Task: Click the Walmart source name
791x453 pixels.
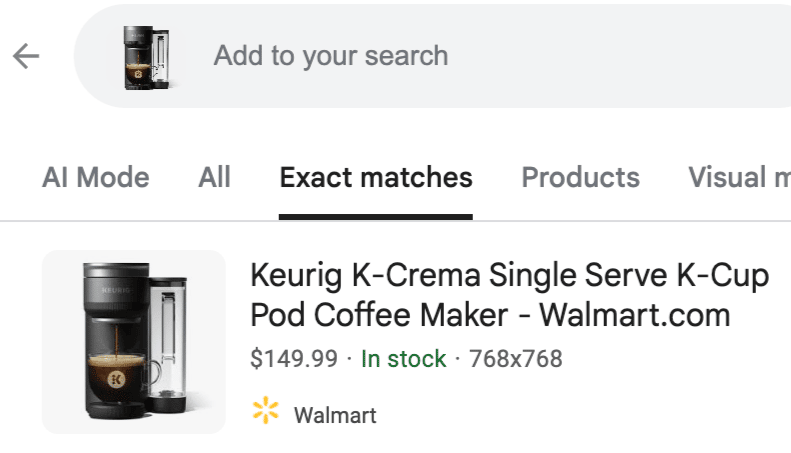Action: point(335,414)
